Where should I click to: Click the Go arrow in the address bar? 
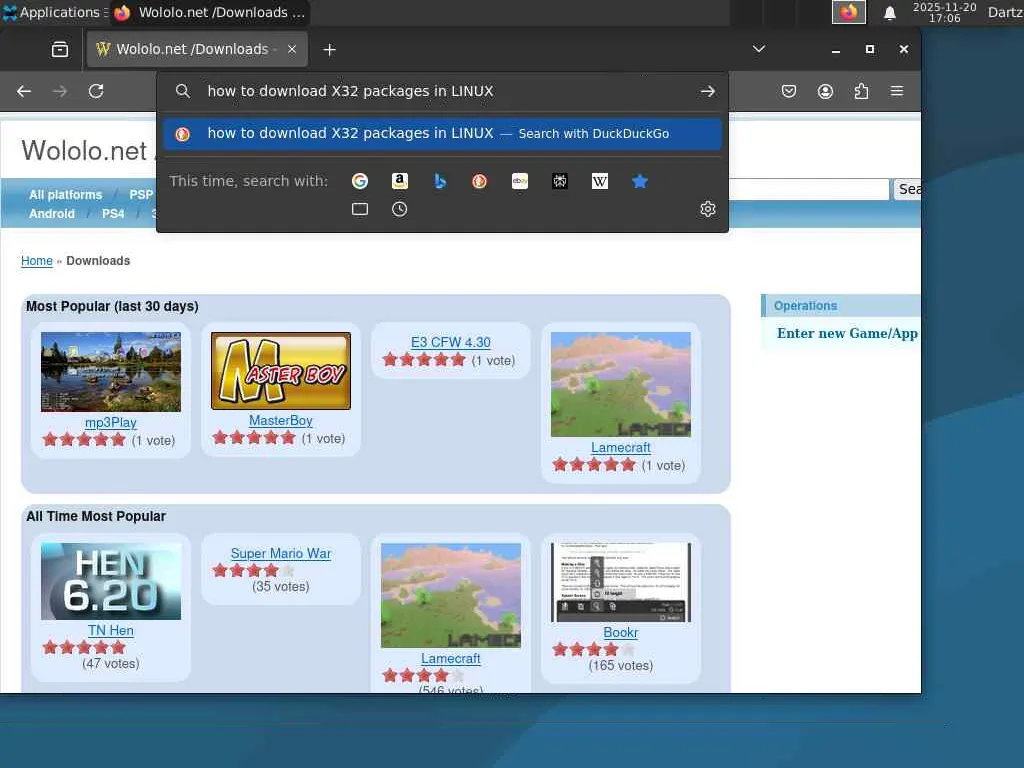click(708, 91)
